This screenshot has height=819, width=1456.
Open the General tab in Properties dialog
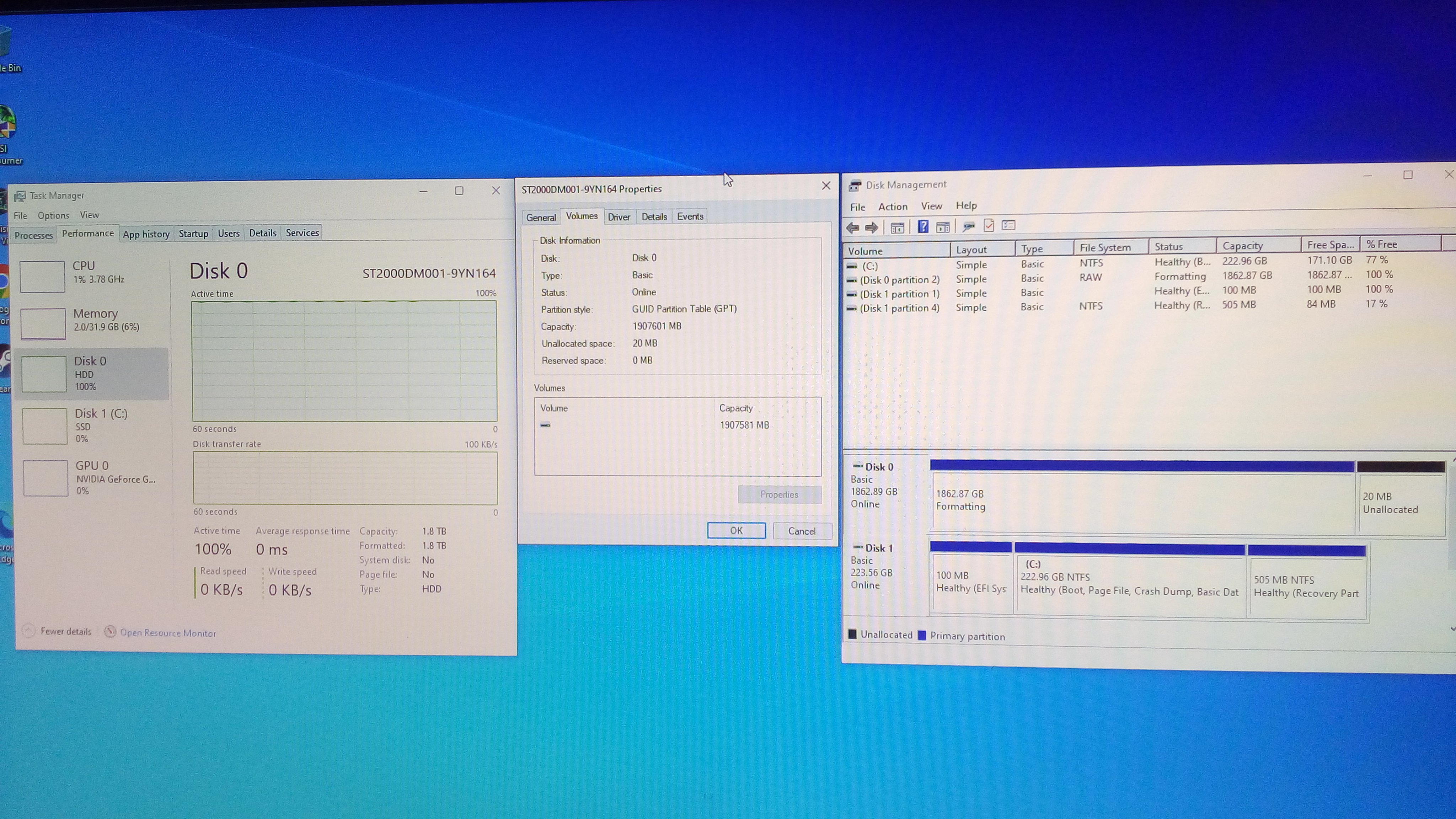(x=541, y=218)
